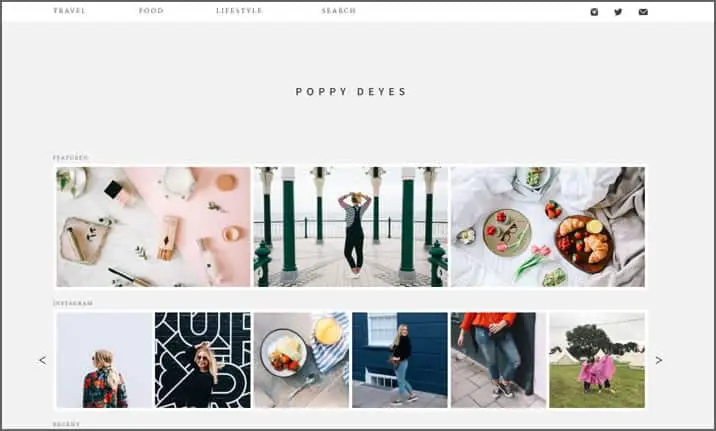Open the Travel menu

coord(69,11)
